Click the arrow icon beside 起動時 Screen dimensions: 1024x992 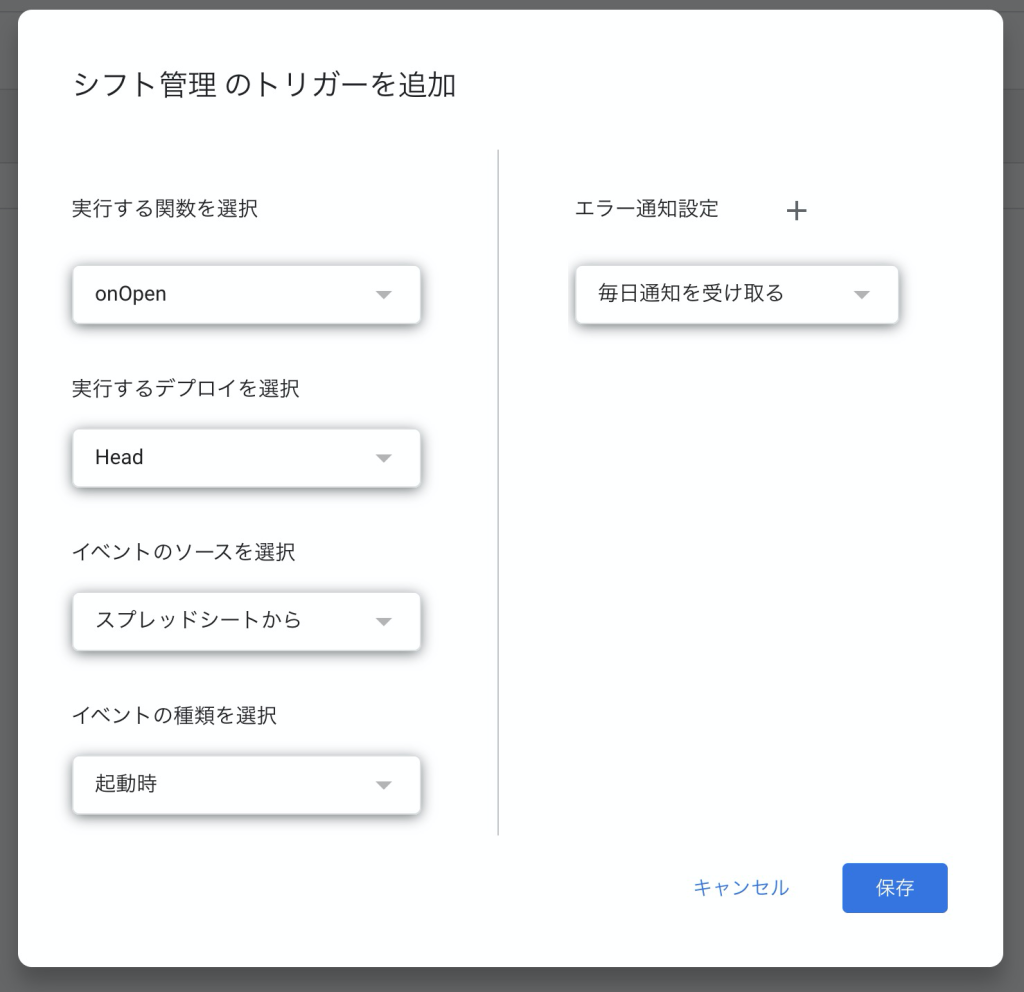[384, 784]
